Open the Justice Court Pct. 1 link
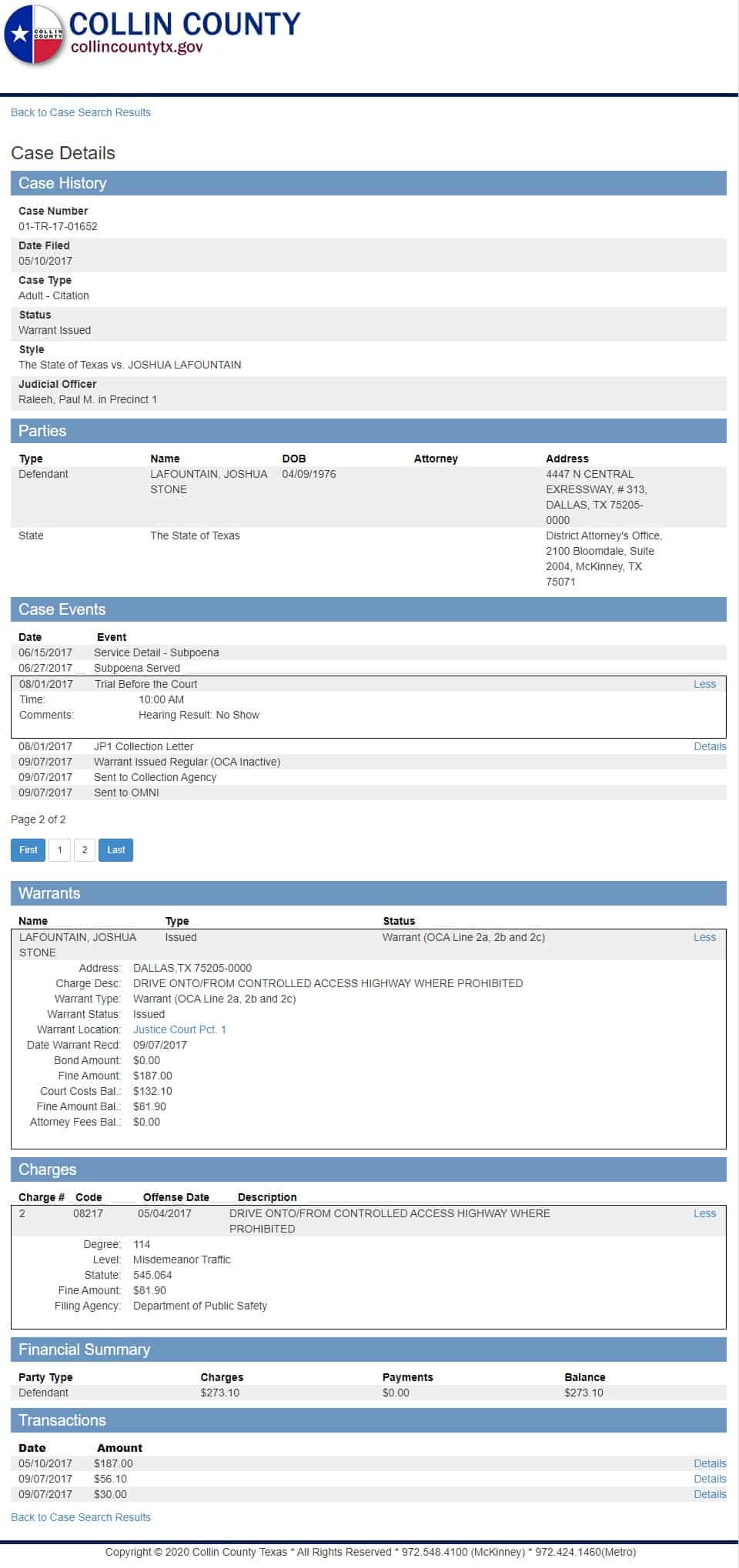 (x=179, y=1029)
